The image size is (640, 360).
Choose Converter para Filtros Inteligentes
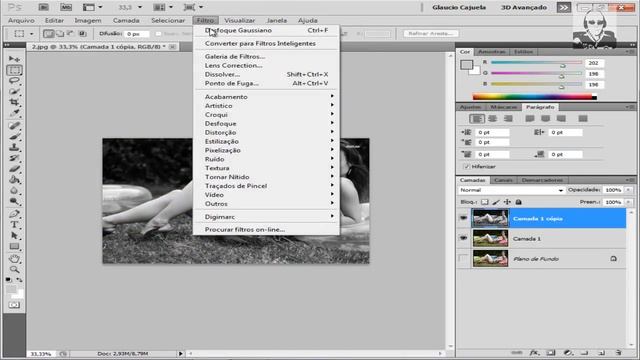coord(266,43)
